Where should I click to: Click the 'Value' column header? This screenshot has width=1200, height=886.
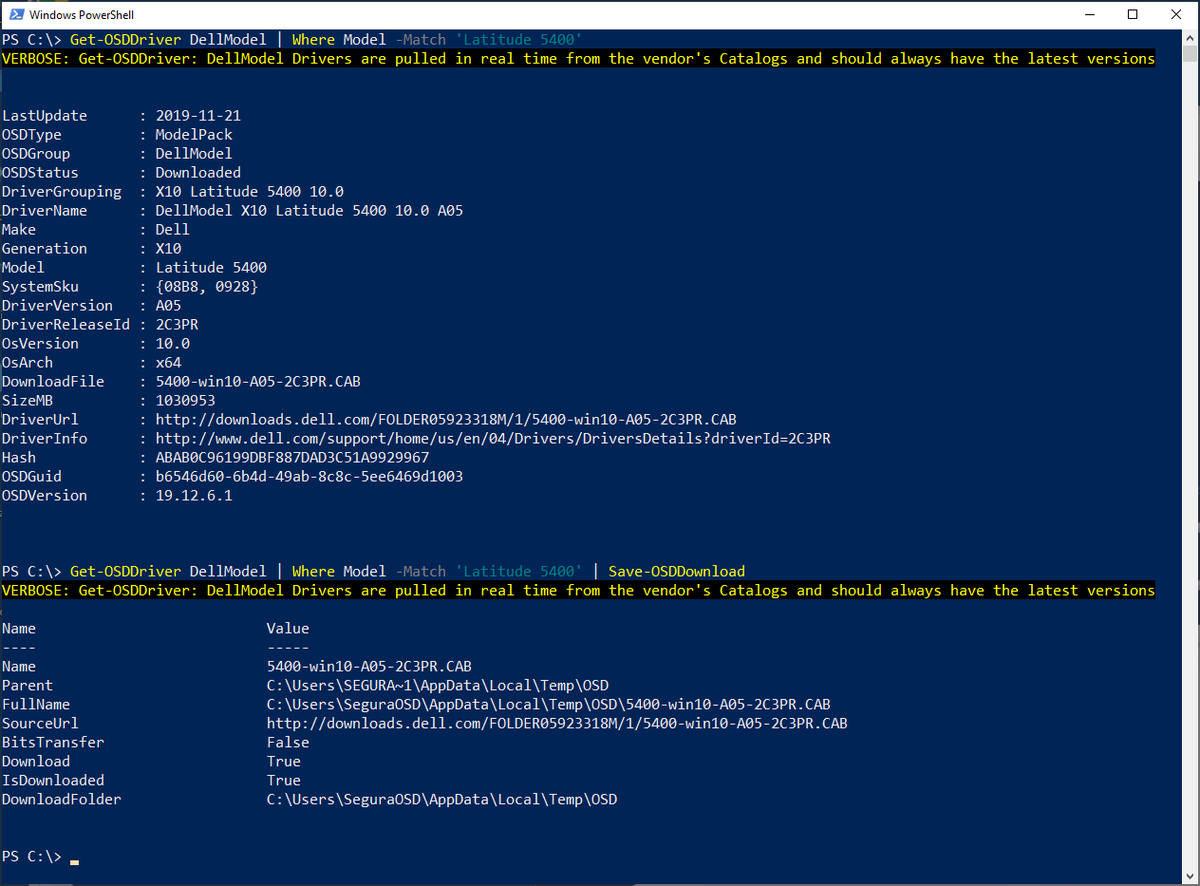point(288,628)
